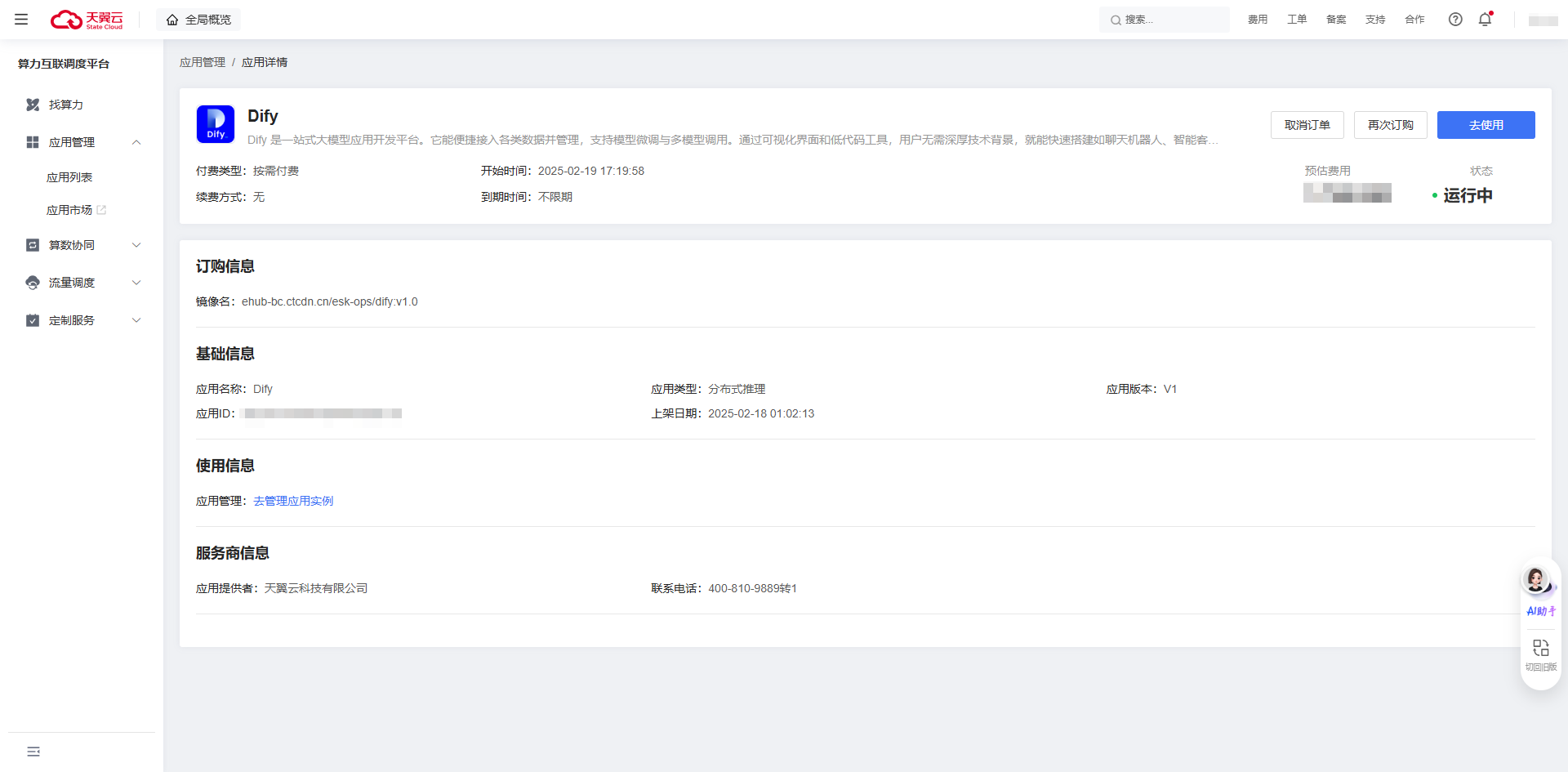Viewport: 1568px width, 772px height.
Task: Click the 找算力 sidebar icon
Action: 33,105
